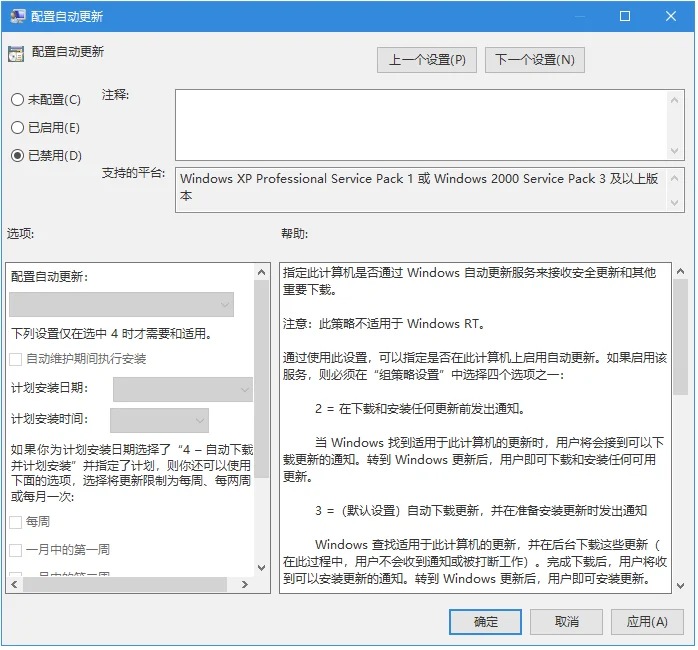The height and width of the screenshot is (650, 698).
Task: Click help line 2 = 在下载和安装任何更新前发出通知
Action: click(x=420, y=409)
